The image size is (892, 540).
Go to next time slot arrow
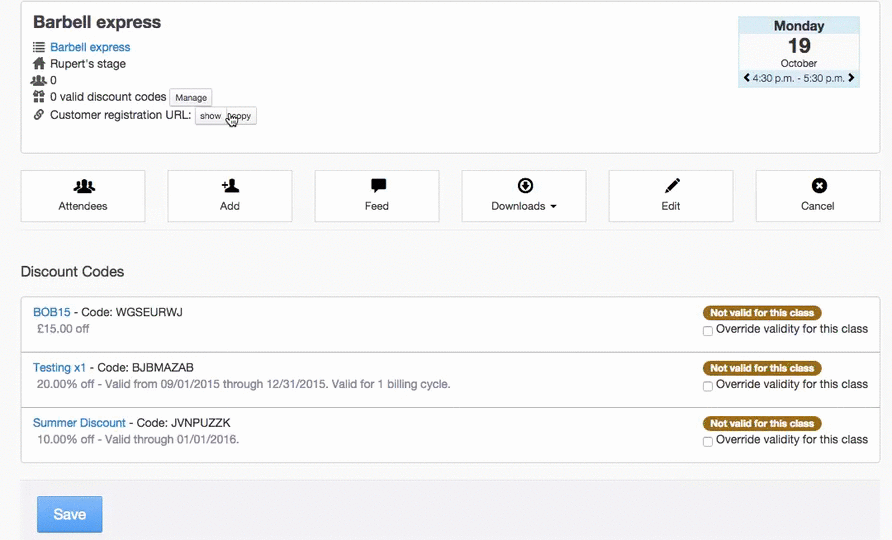[851, 78]
